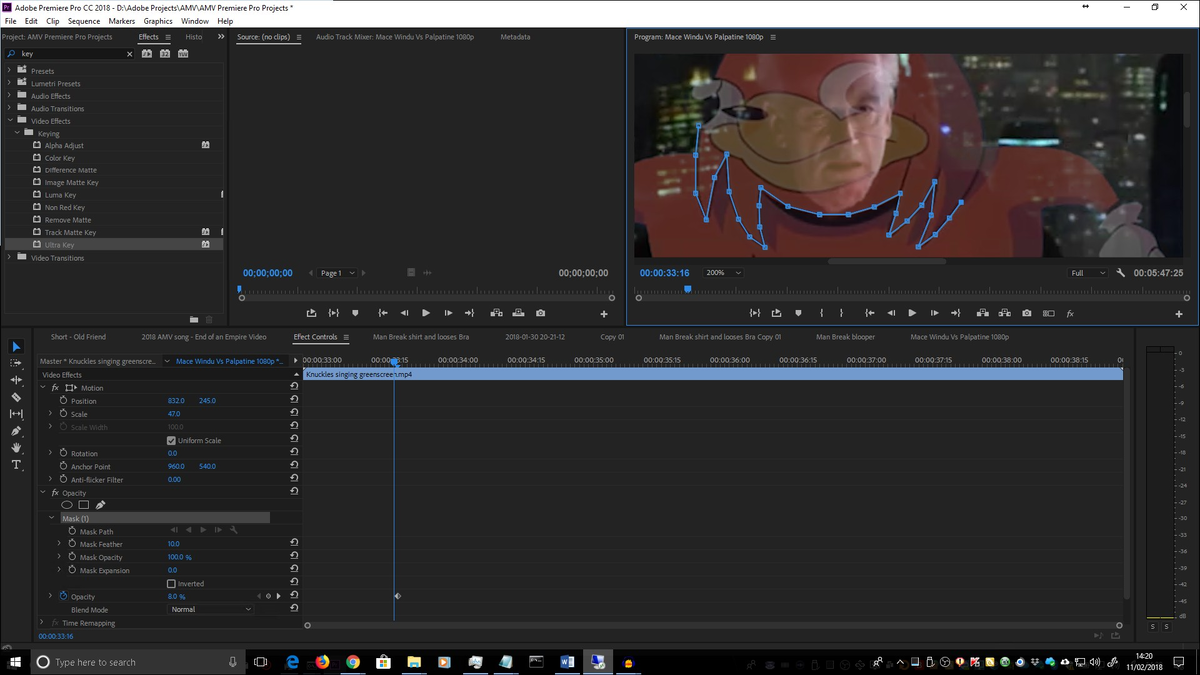The image size is (1200, 675).
Task: Open Chrome from the taskbar
Action: pyautogui.click(x=353, y=661)
